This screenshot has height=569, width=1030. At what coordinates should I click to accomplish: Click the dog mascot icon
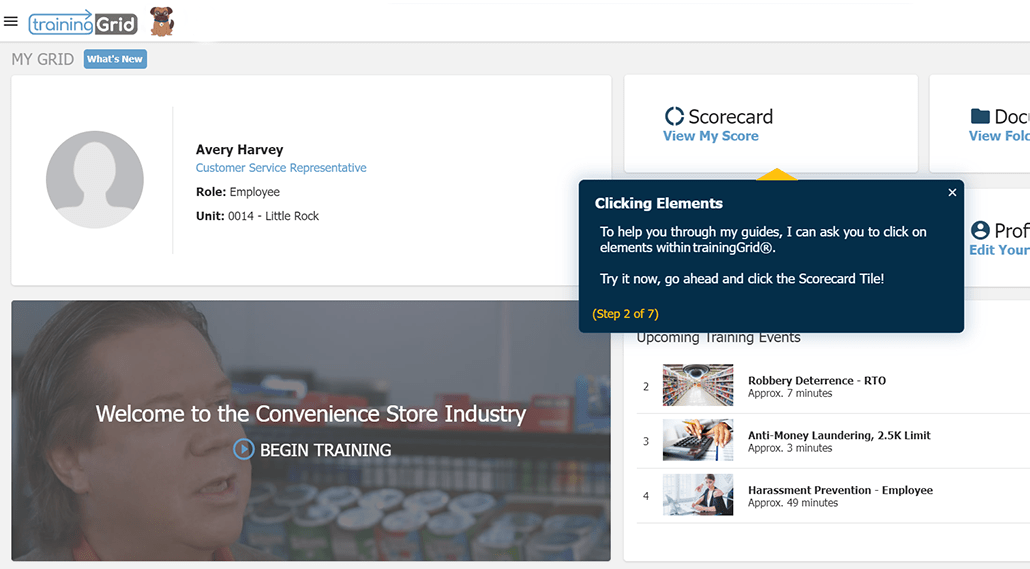pyautogui.click(x=161, y=21)
